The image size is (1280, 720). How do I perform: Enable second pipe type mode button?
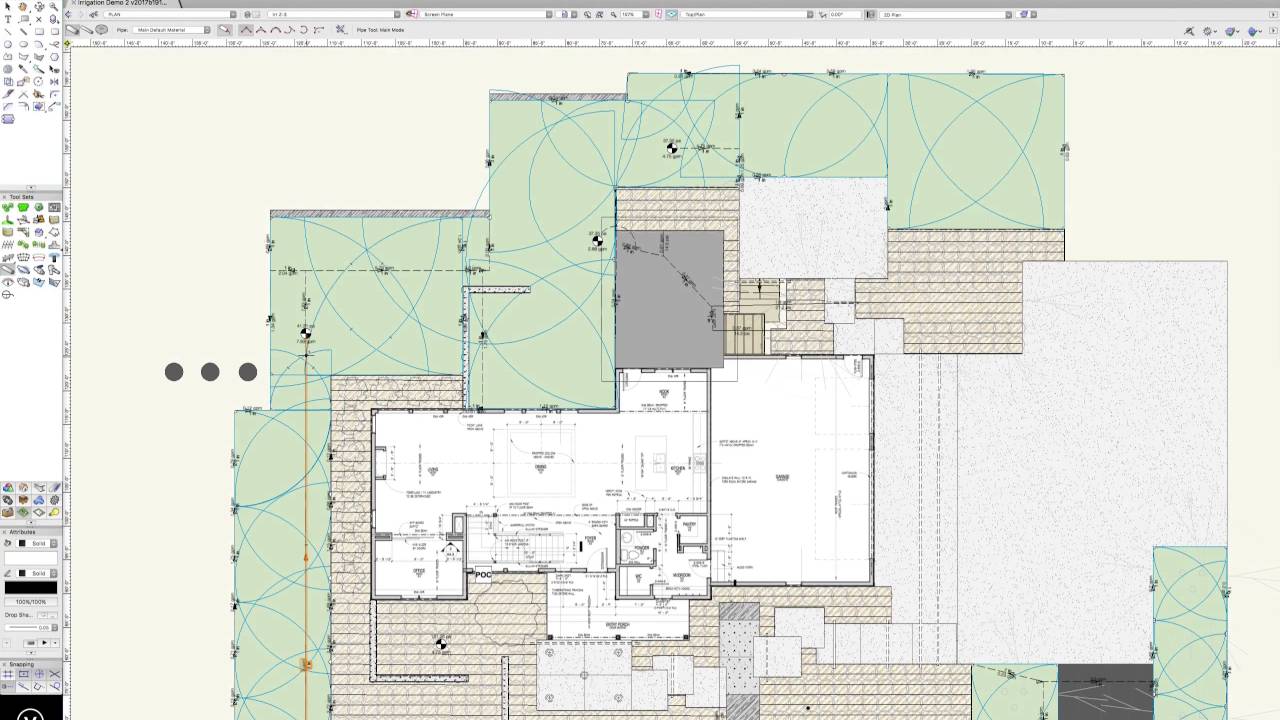(86, 30)
